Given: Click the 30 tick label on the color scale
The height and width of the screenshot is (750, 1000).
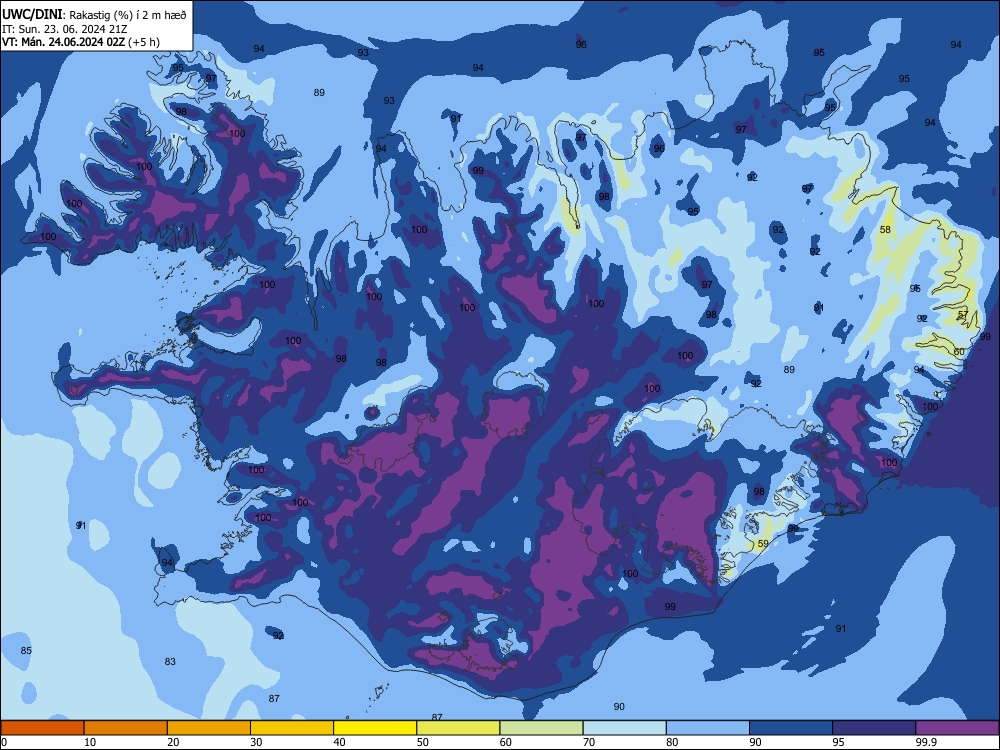Looking at the screenshot, I should pos(256,742).
